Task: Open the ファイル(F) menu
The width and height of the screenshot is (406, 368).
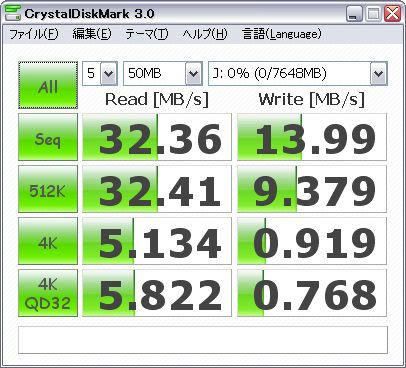Action: pos(34,34)
